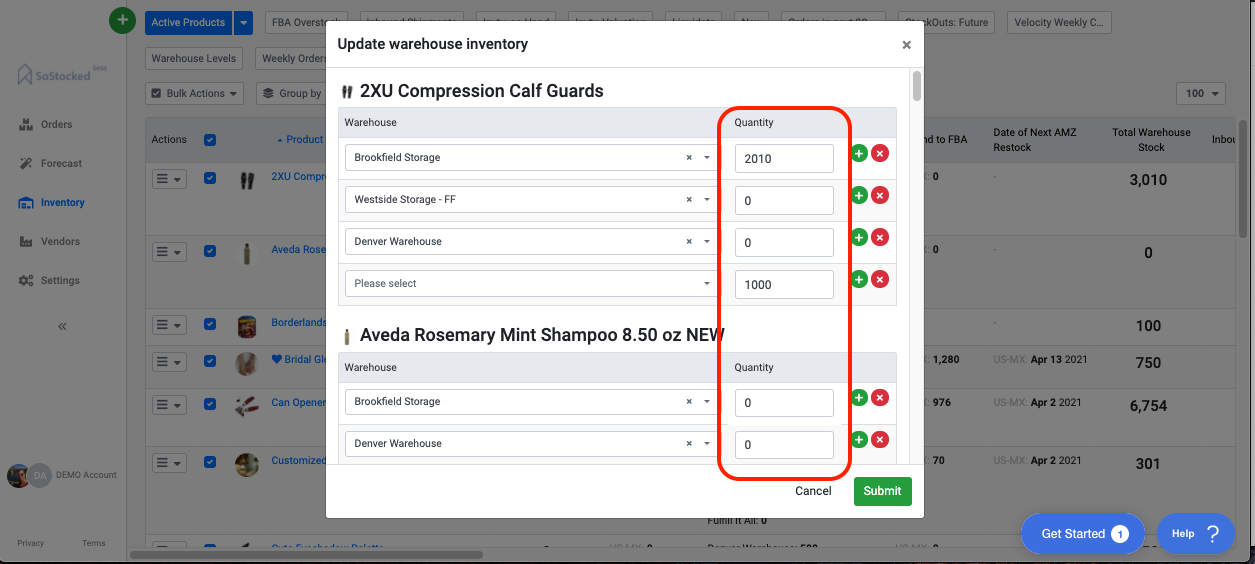
Task: Remove the Aveda Brookfield Storage row
Action: pyautogui.click(x=880, y=397)
